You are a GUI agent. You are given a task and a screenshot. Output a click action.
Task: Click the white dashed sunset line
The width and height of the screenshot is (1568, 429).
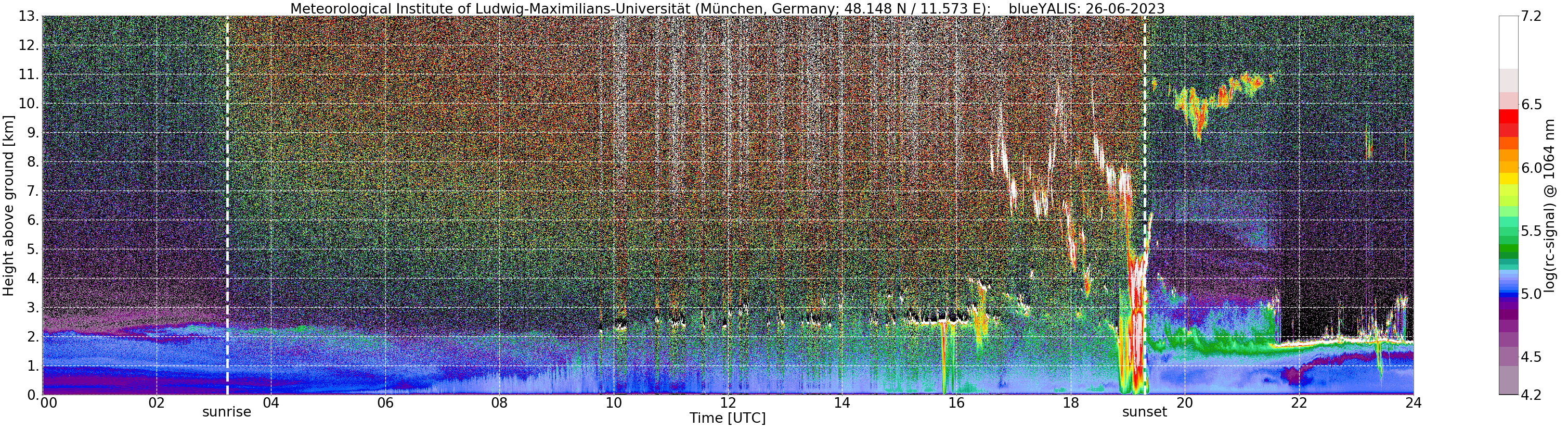(1145, 205)
